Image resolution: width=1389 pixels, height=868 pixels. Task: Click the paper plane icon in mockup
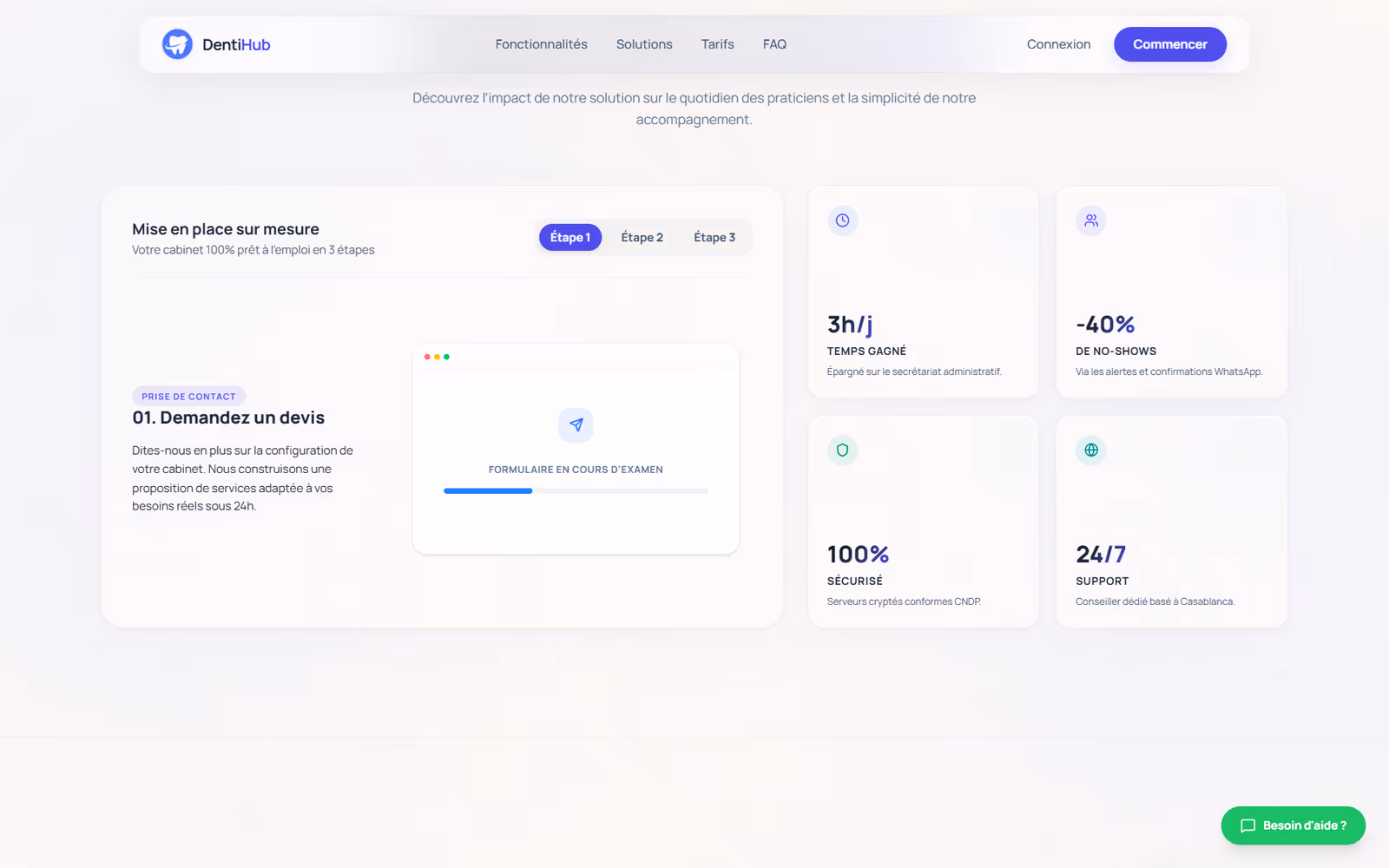pyautogui.click(x=576, y=425)
